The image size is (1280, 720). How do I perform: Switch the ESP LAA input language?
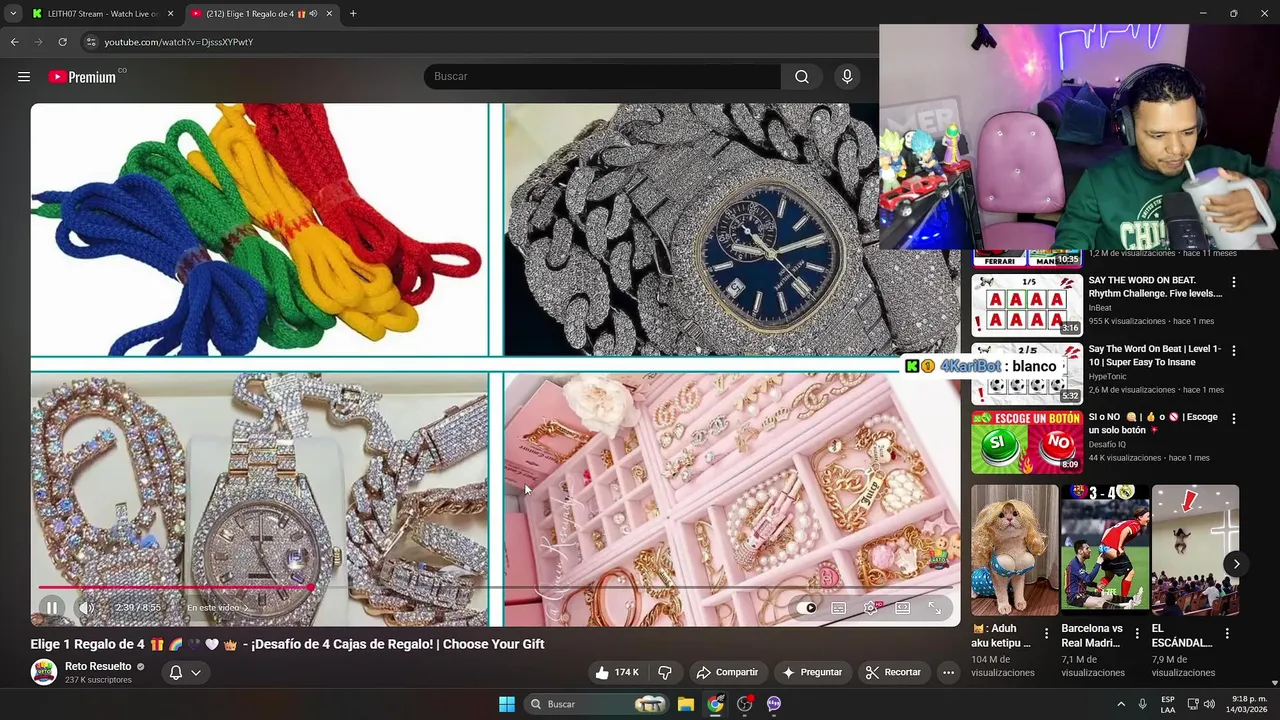(1168, 704)
